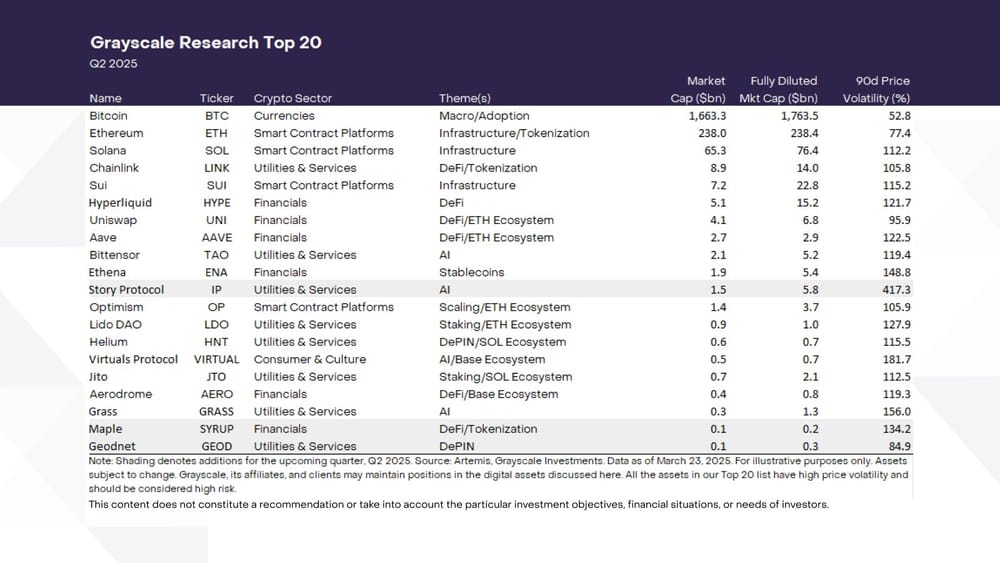Select the Name column header

(105, 98)
